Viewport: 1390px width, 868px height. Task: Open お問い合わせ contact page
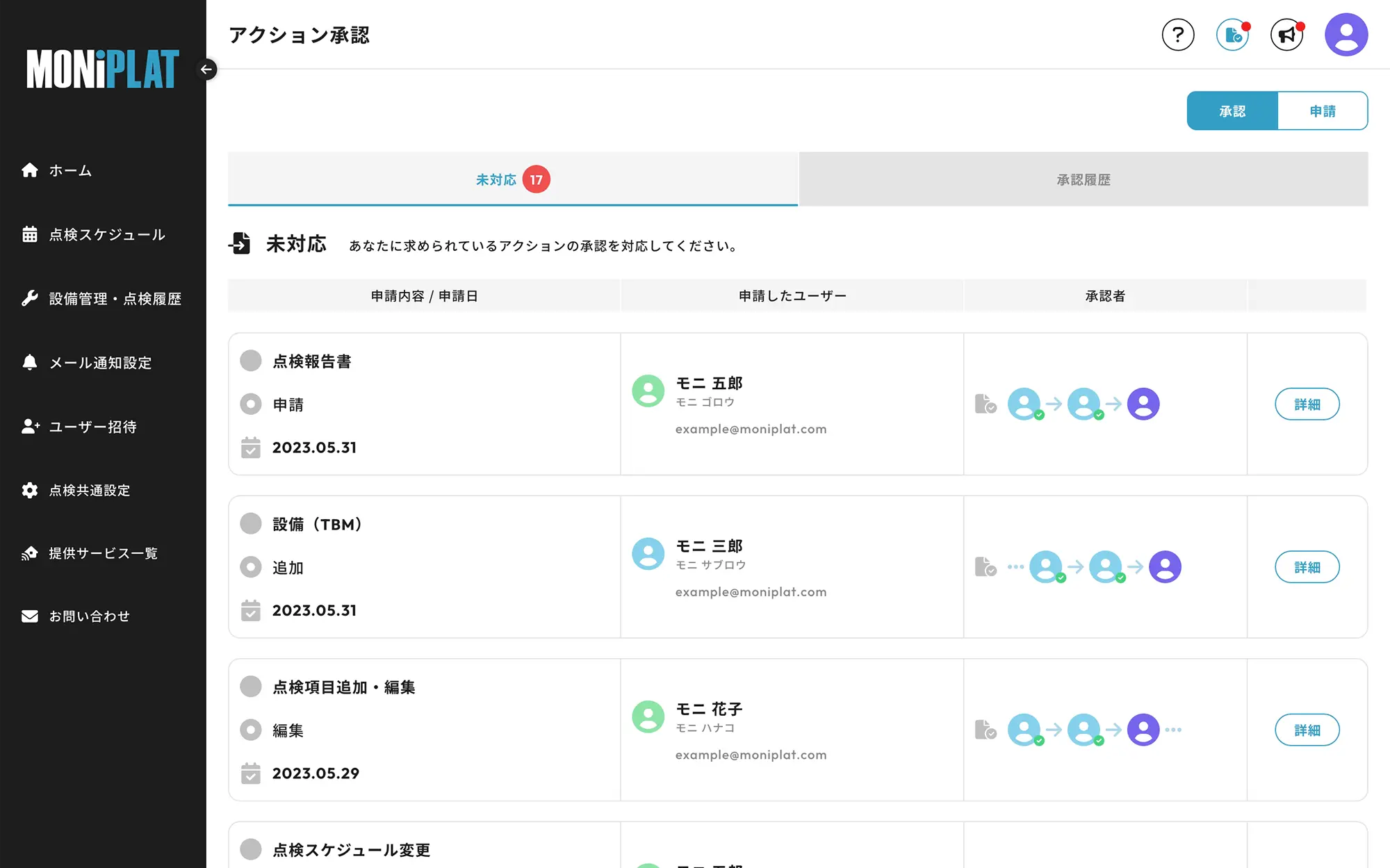pos(89,616)
